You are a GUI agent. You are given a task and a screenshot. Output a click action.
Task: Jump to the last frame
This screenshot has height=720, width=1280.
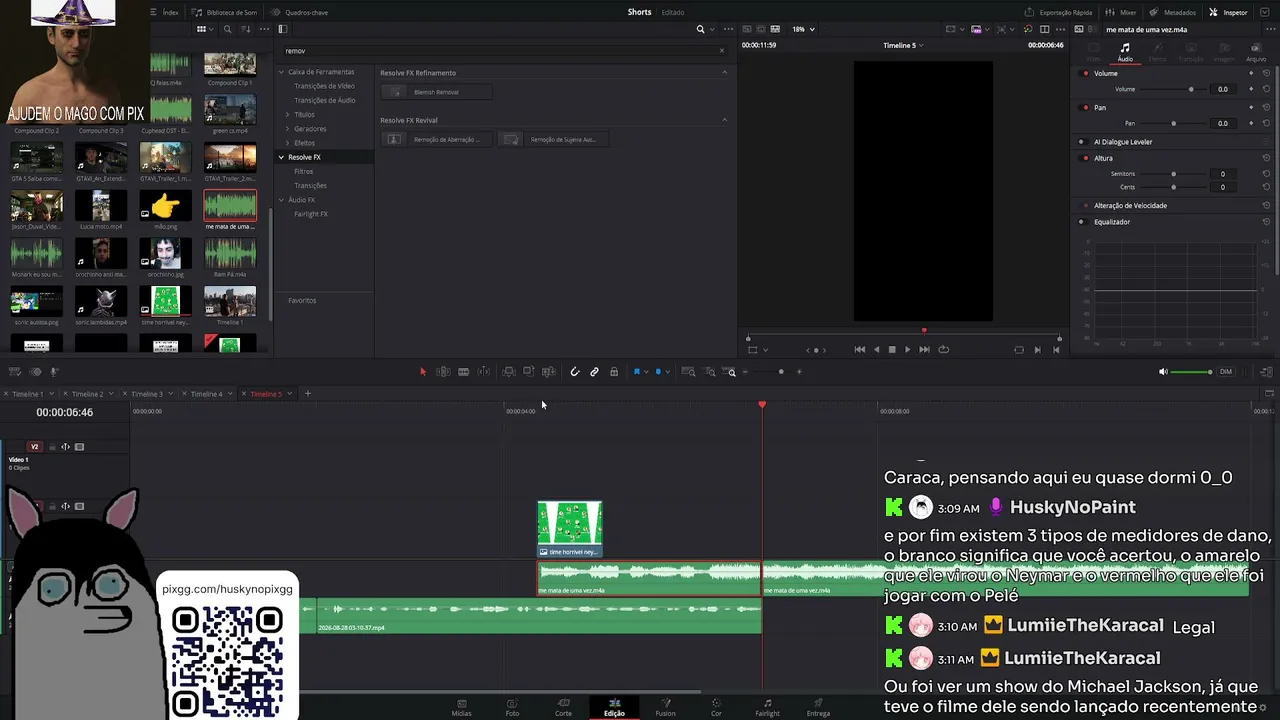(x=925, y=350)
